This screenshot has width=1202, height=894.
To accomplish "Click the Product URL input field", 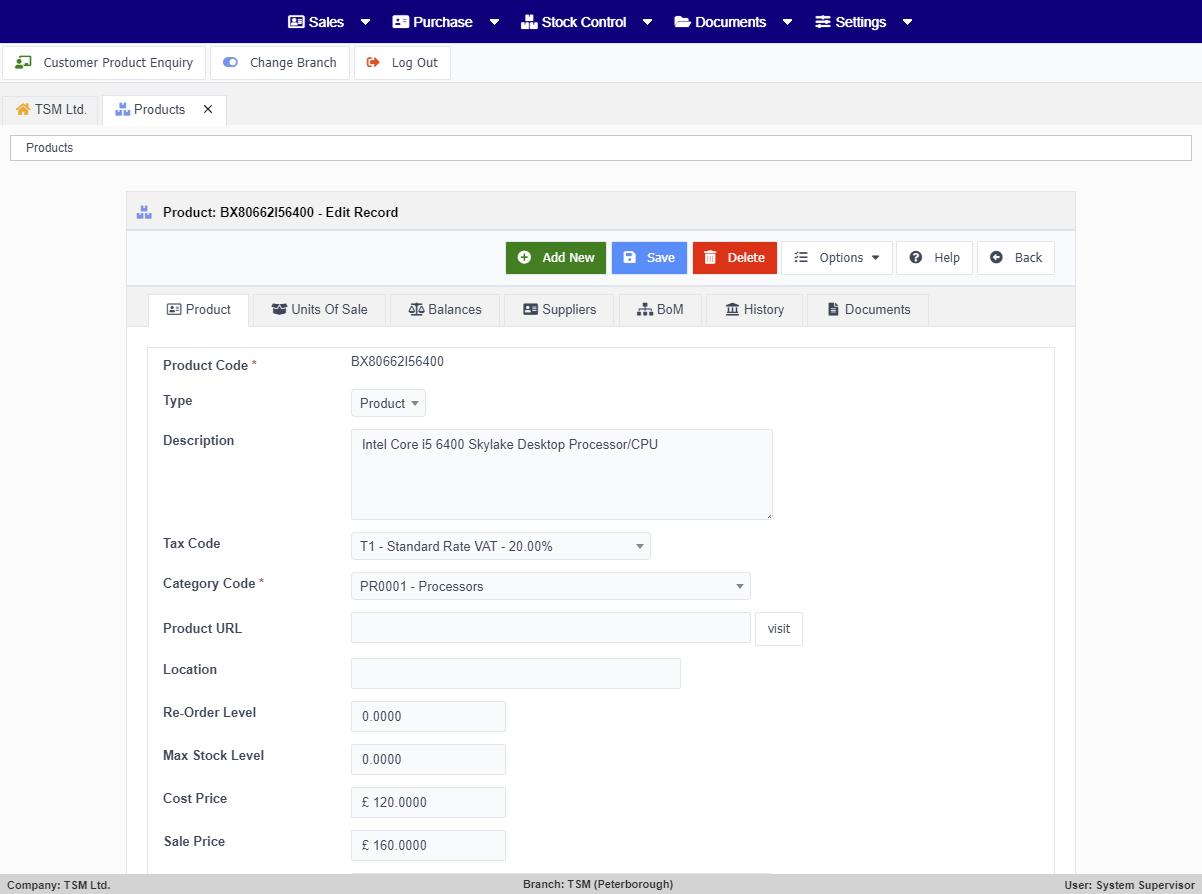I will 551,628.
